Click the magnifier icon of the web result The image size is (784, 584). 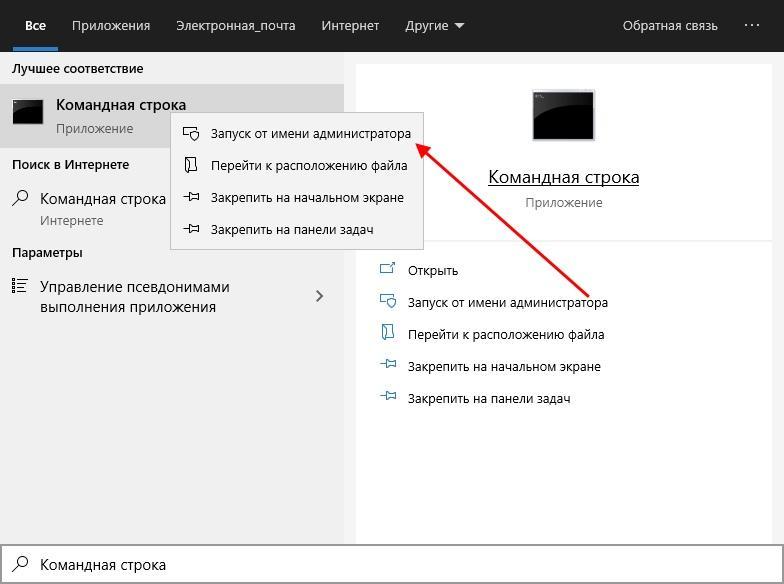point(20,198)
